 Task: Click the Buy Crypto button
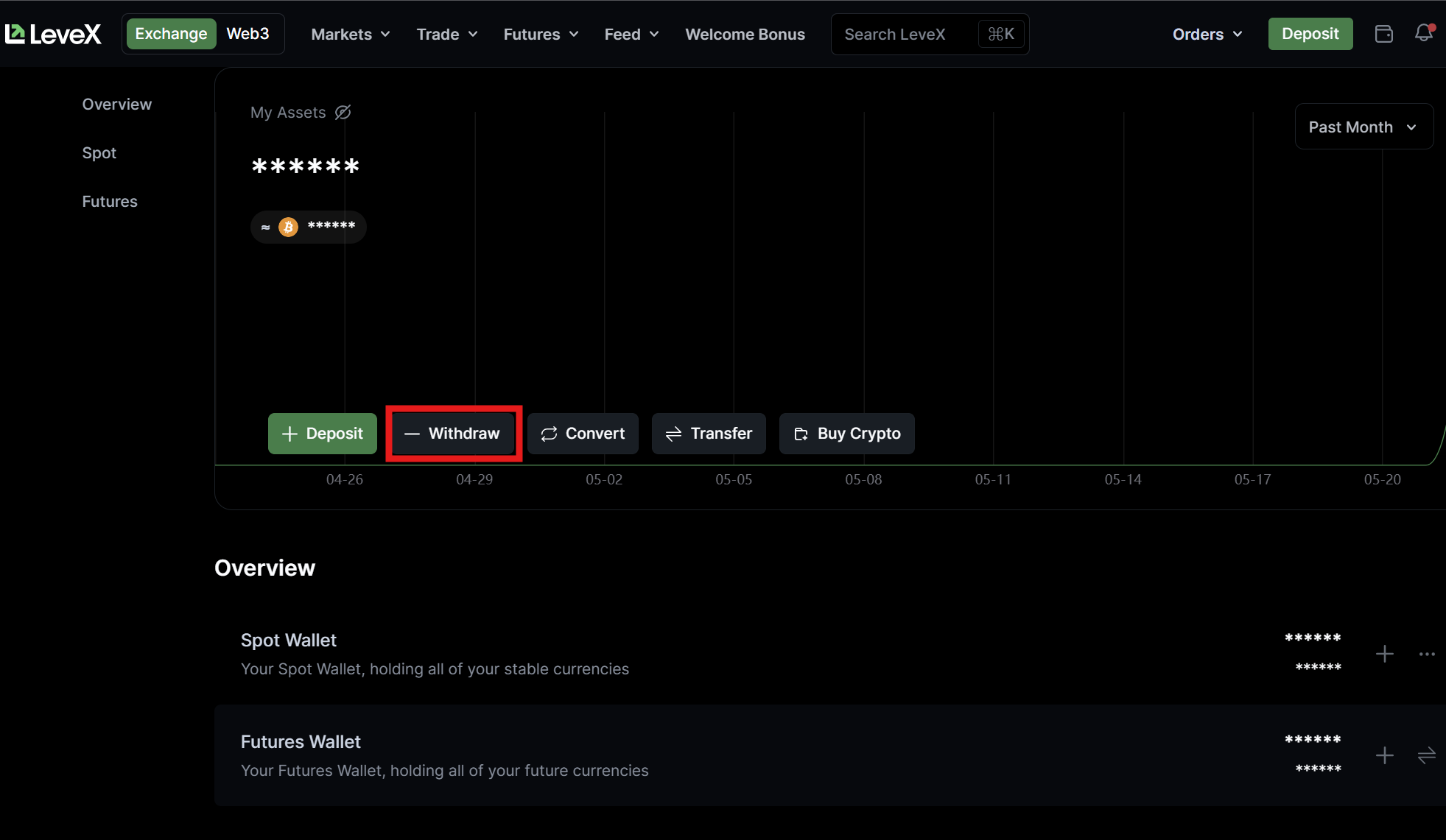pos(847,434)
